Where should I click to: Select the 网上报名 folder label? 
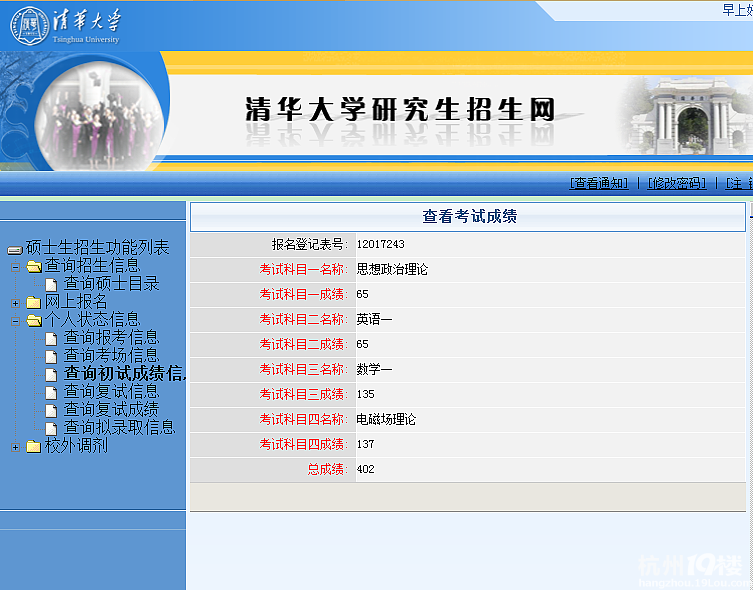(x=76, y=301)
